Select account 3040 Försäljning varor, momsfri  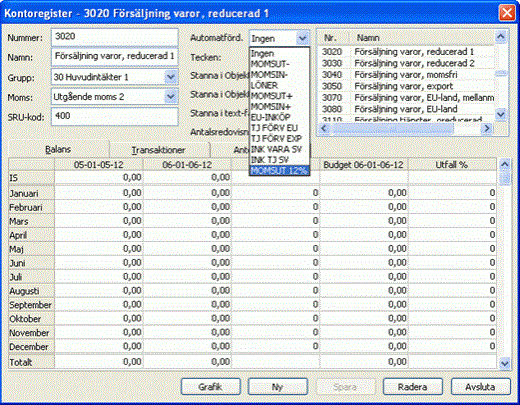tap(406, 75)
